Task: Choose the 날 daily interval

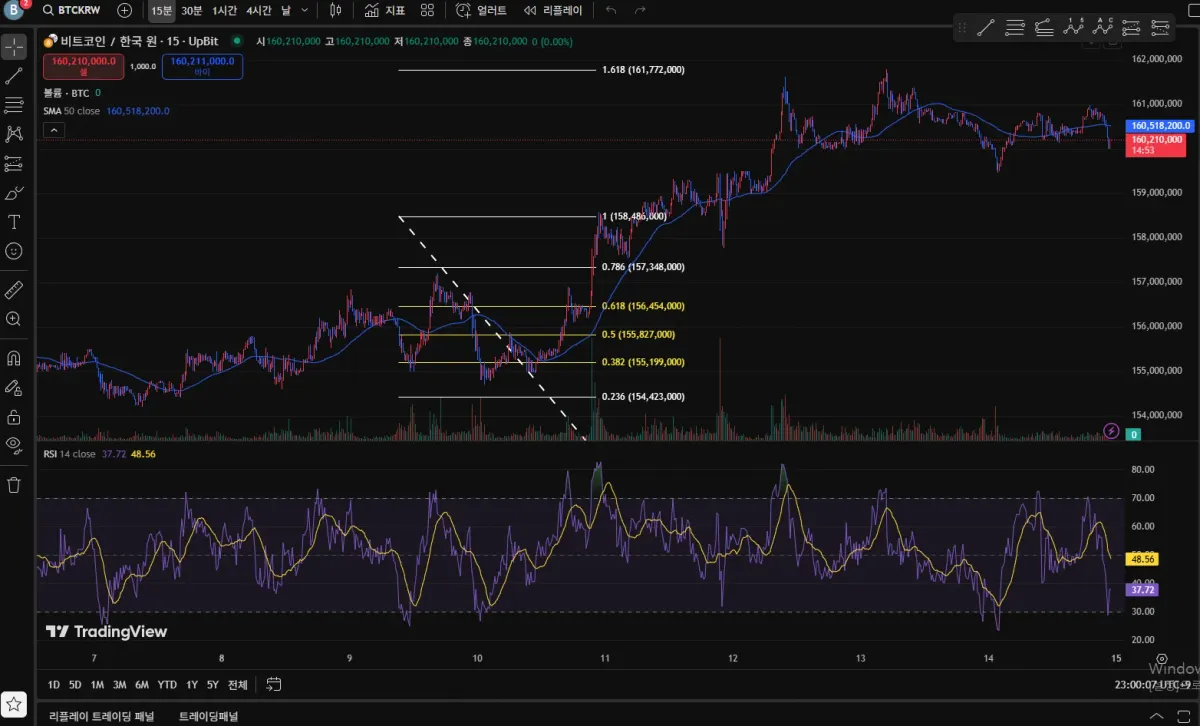Action: (287, 10)
